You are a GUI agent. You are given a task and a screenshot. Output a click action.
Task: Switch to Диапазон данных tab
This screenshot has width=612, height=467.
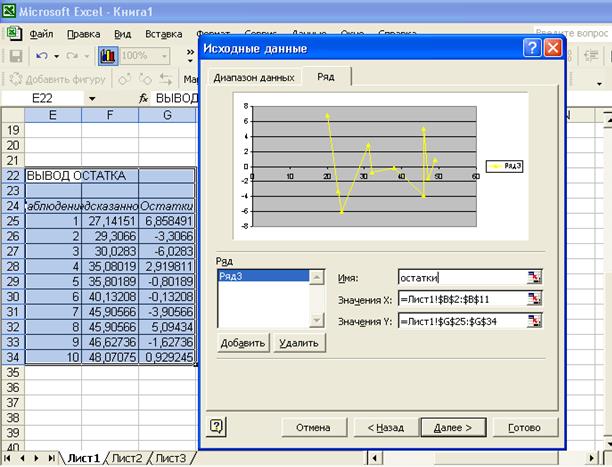(253, 77)
